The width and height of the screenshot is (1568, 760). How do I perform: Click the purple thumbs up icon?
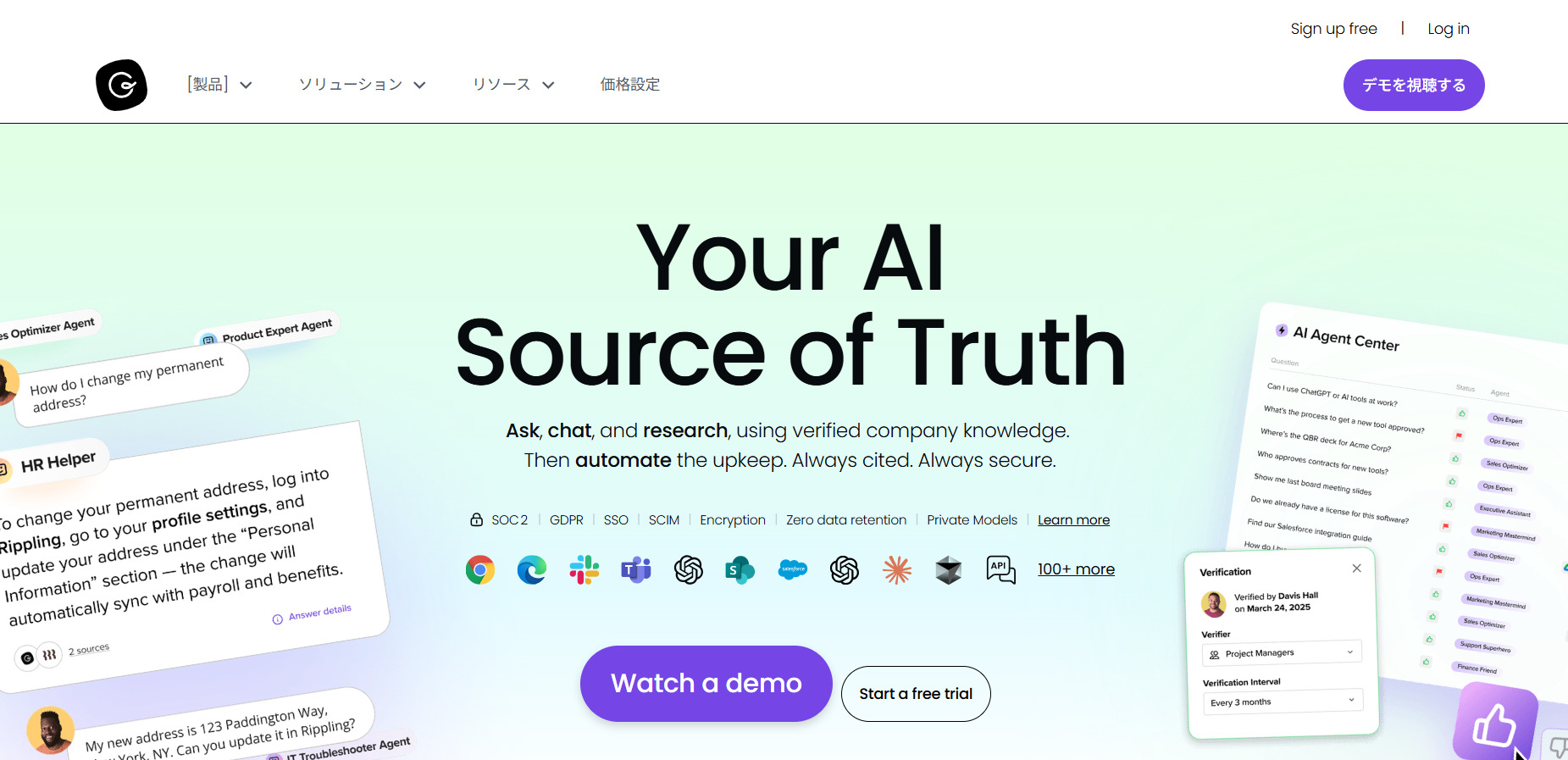[1495, 724]
